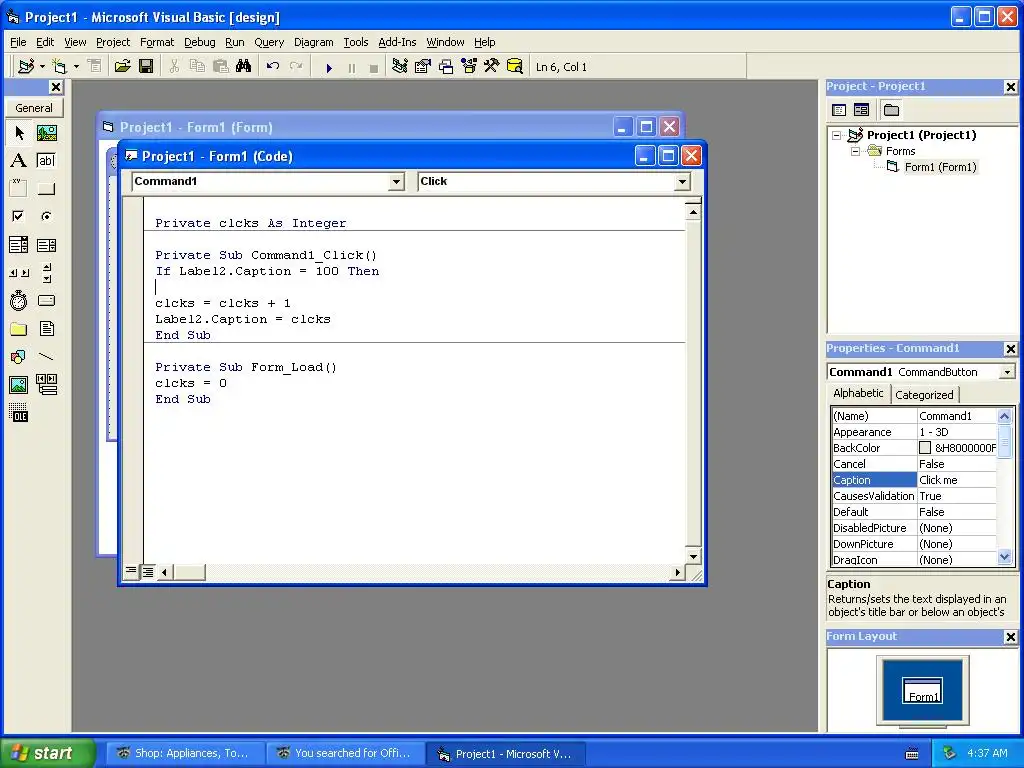Click the Toolbox hammer-and-wrench toolbar icon
Image resolution: width=1024 pixels, height=768 pixels.
pyautogui.click(x=492, y=66)
